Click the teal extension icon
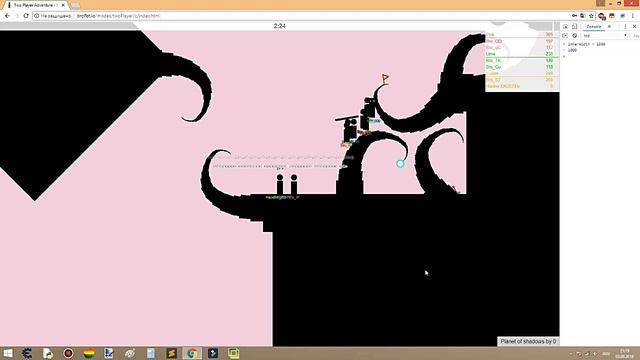This screenshot has height=360, width=640. pos(622,16)
